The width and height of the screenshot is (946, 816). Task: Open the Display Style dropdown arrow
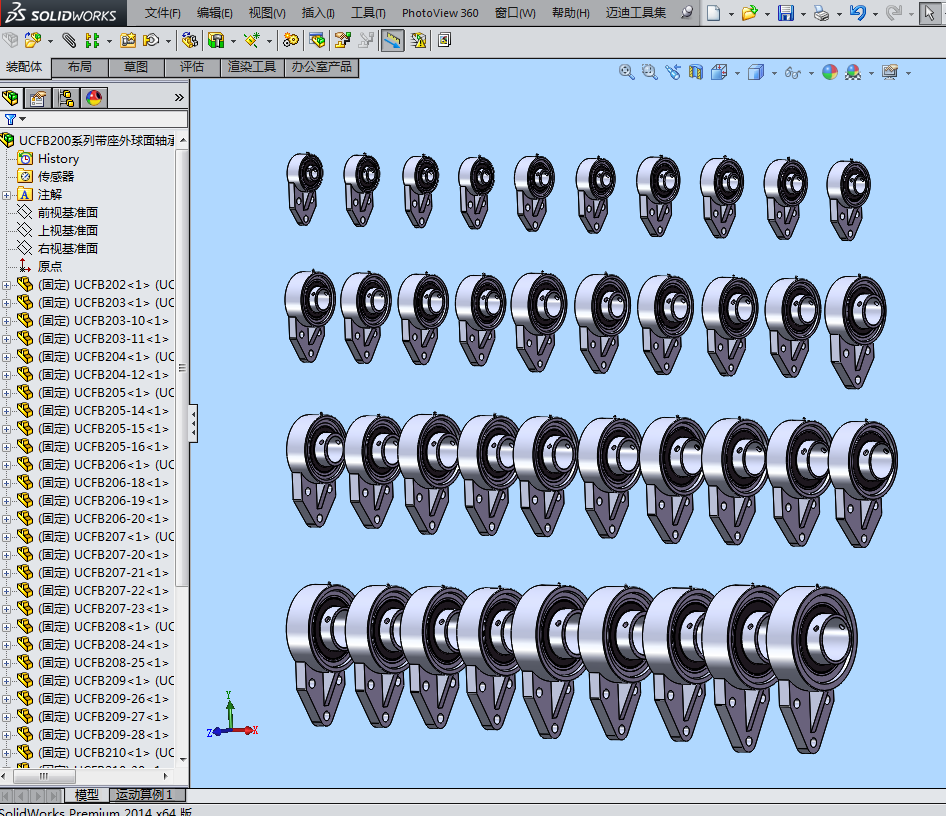(x=774, y=74)
